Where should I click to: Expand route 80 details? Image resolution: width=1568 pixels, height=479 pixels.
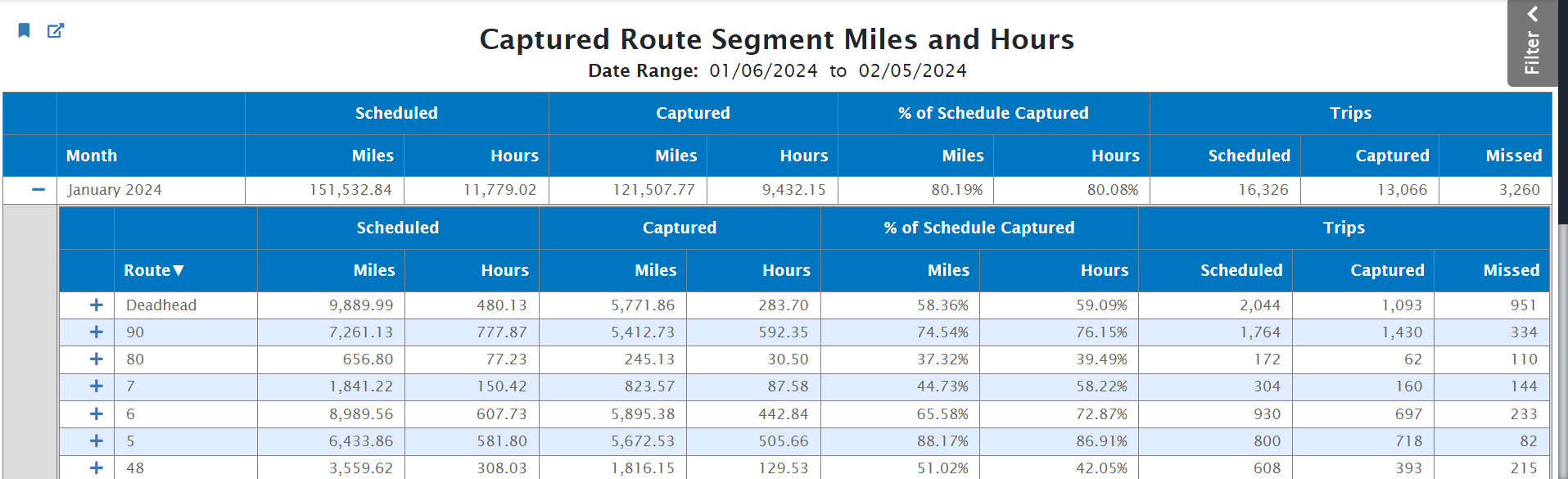[97, 359]
